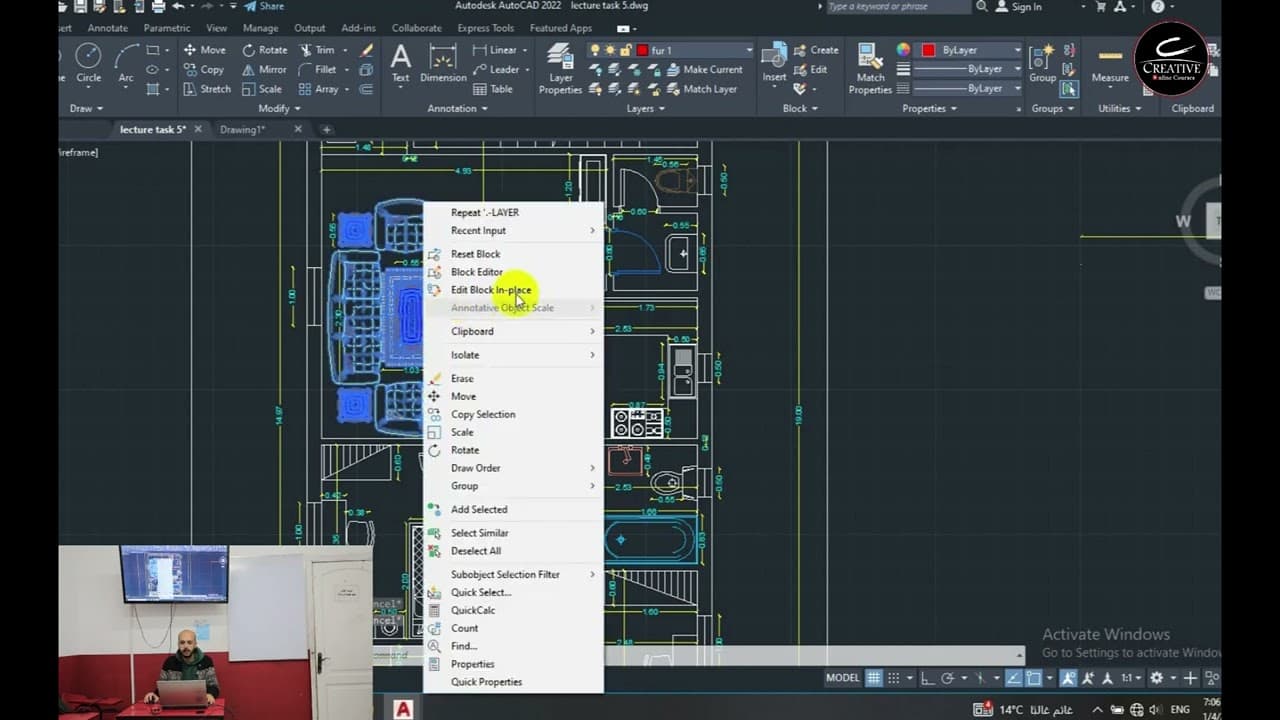Start the Dimension tool

(443, 63)
